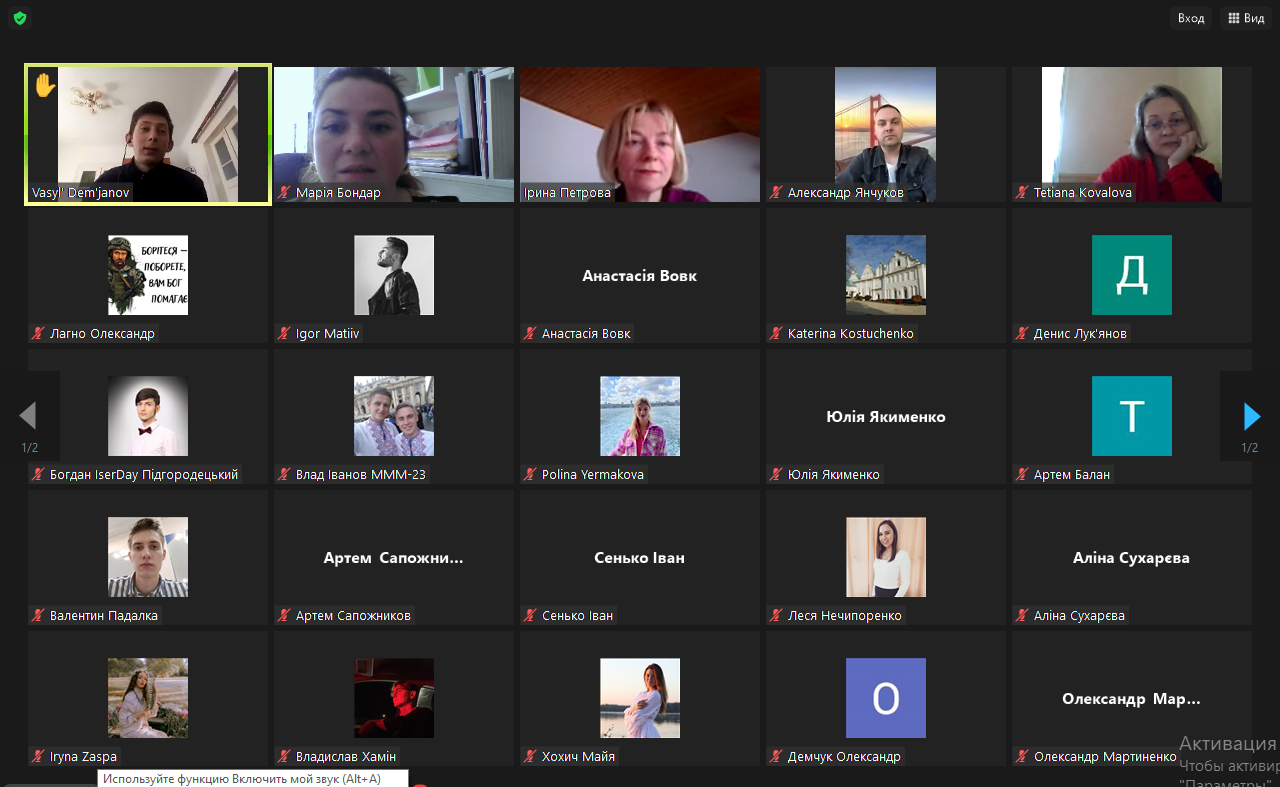The image size is (1280, 787).
Task: Click muted mic icon beside Демчук Олександр
Action: [x=777, y=757]
